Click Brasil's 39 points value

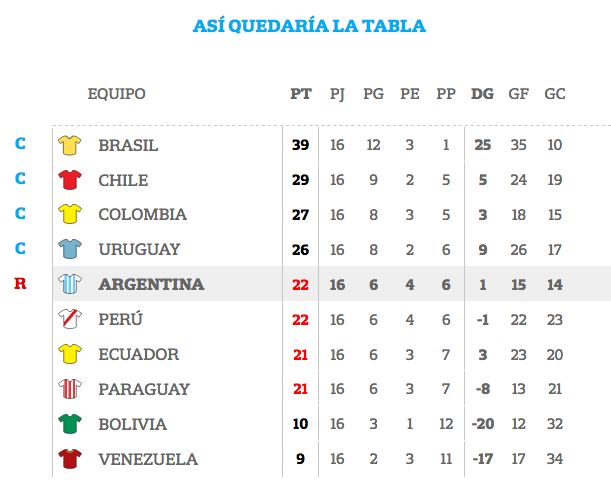pyautogui.click(x=300, y=145)
